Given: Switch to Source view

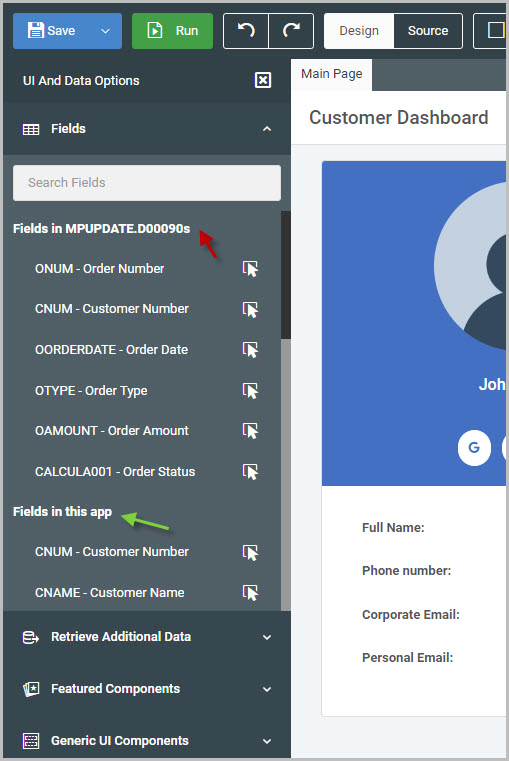Looking at the screenshot, I should click(428, 31).
